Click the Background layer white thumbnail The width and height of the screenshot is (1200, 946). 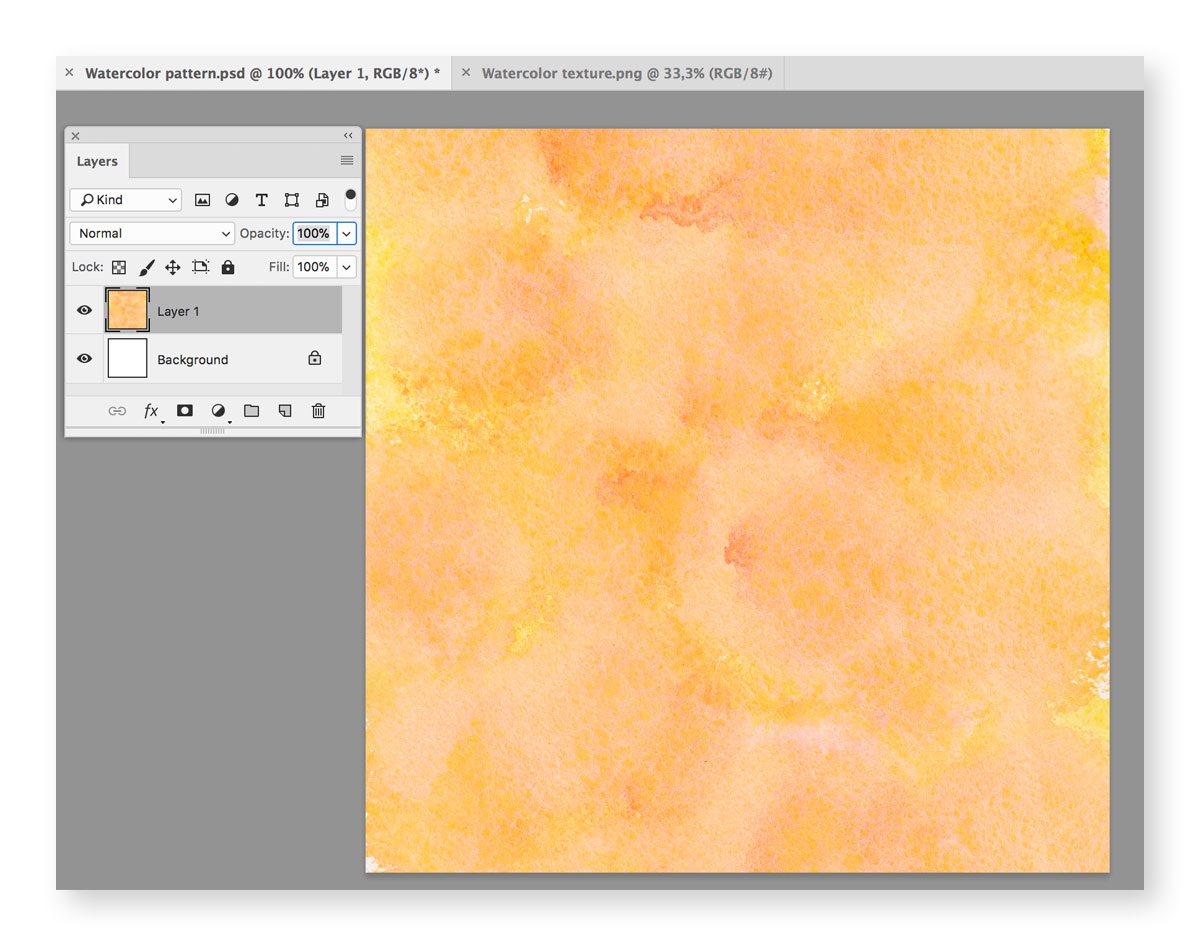click(x=127, y=358)
